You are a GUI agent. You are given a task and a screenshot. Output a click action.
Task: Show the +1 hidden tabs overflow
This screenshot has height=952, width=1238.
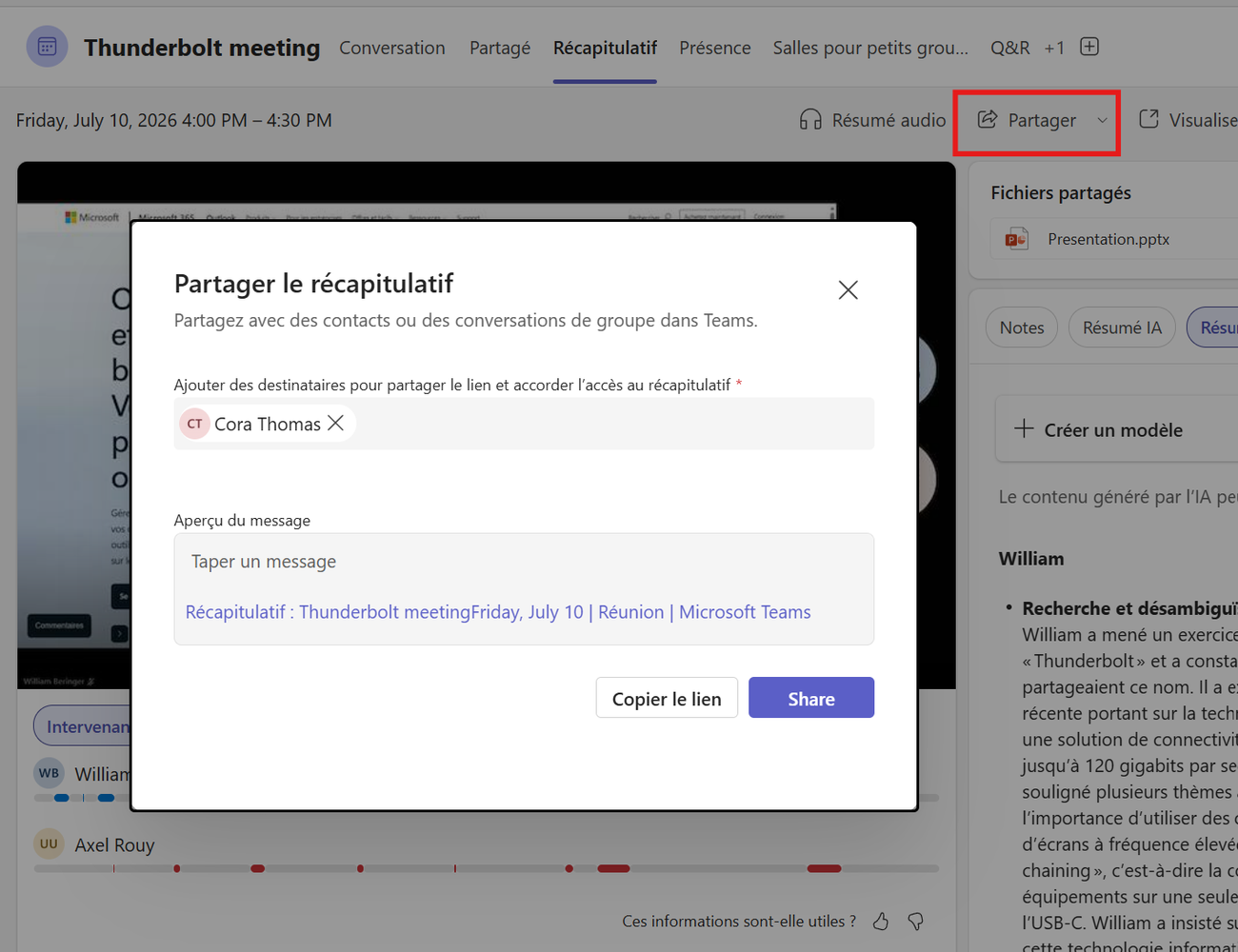tap(1054, 48)
